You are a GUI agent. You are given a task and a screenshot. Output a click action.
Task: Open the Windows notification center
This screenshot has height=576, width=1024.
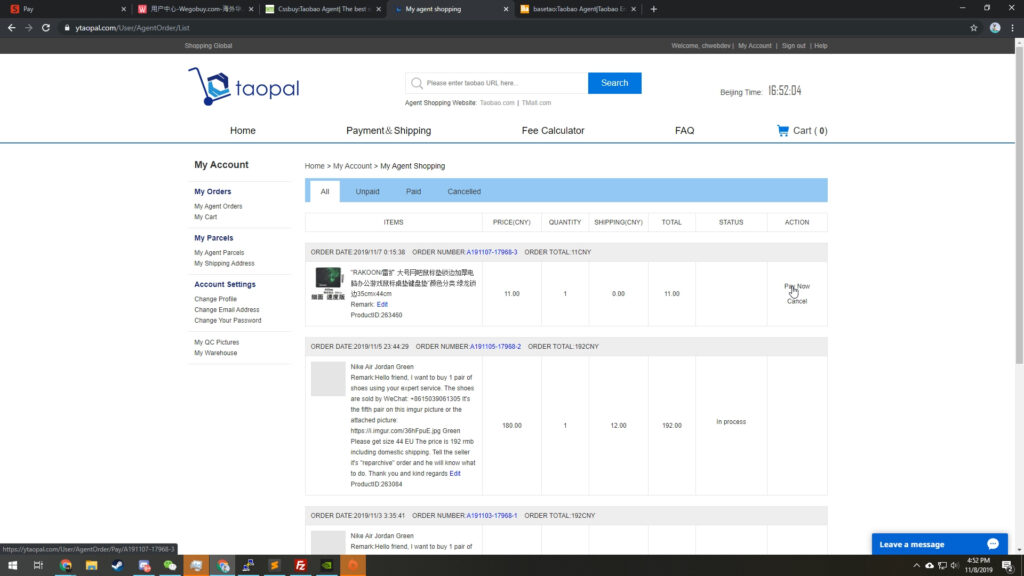pyautogui.click(x=1008, y=566)
